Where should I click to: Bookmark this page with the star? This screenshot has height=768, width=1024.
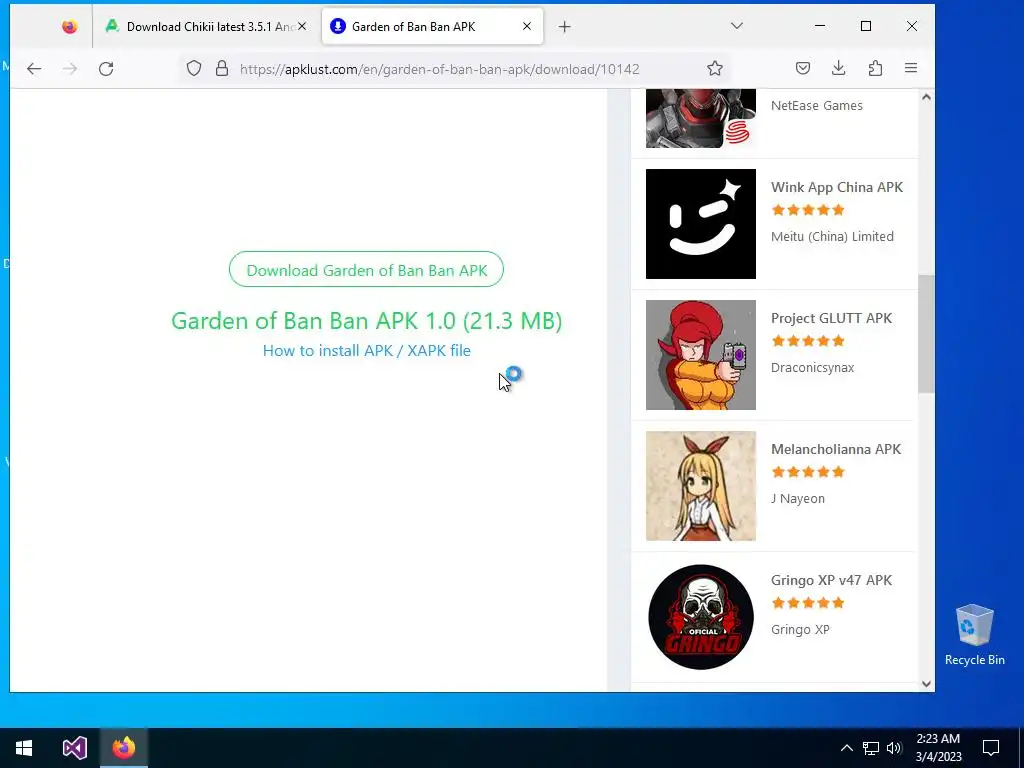coord(714,69)
